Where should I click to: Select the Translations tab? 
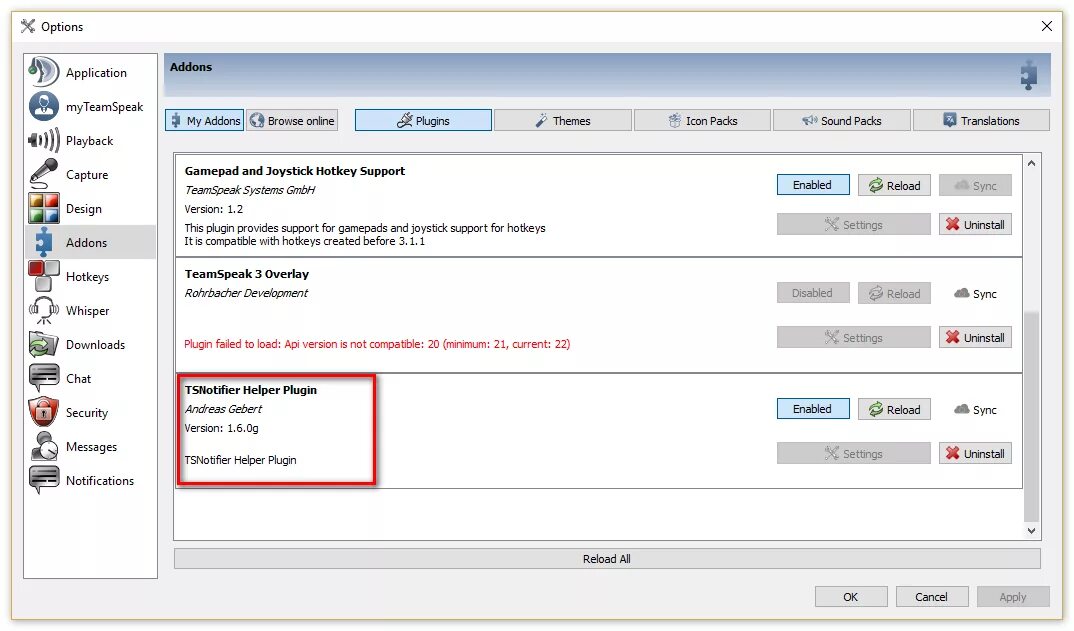[981, 121]
